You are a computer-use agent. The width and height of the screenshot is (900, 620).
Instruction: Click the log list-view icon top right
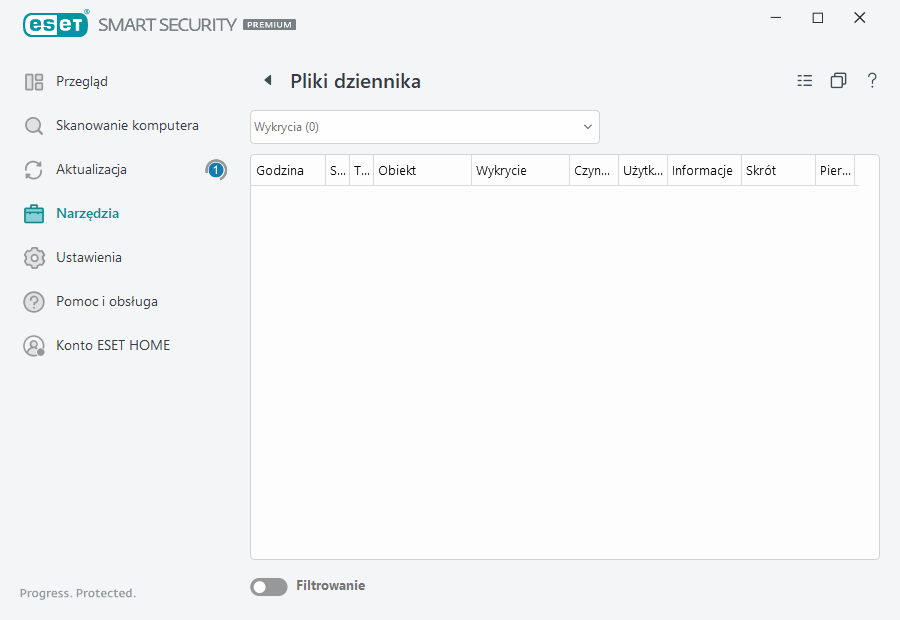point(804,80)
